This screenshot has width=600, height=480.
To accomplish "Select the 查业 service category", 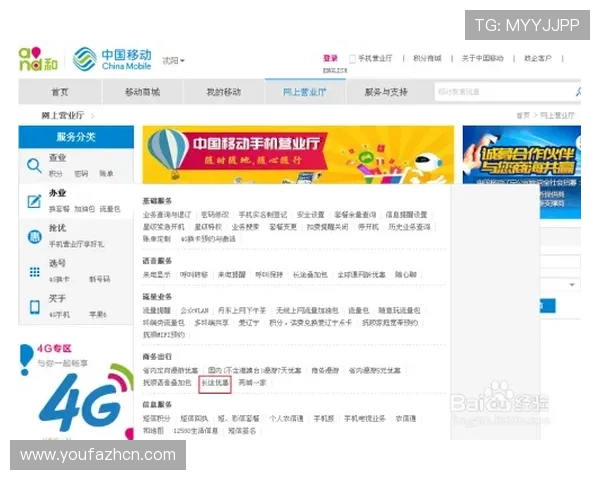I will 57,158.
